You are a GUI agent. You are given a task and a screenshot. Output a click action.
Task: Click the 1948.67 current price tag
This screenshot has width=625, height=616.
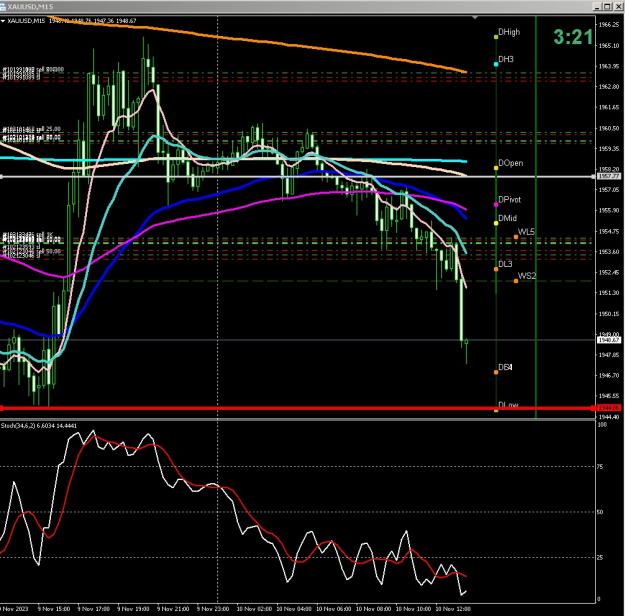click(x=609, y=340)
